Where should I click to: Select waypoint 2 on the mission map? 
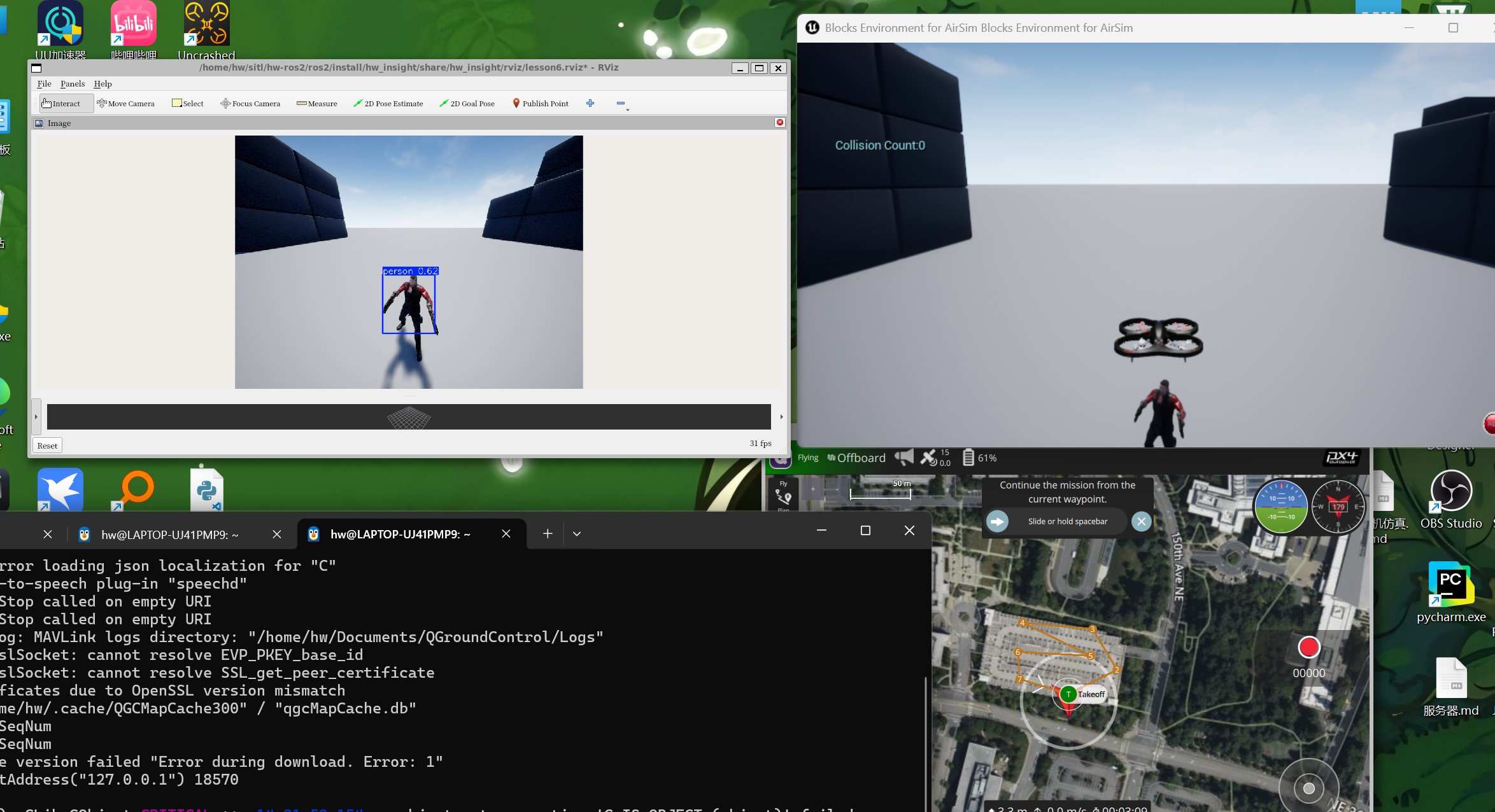(x=1116, y=669)
